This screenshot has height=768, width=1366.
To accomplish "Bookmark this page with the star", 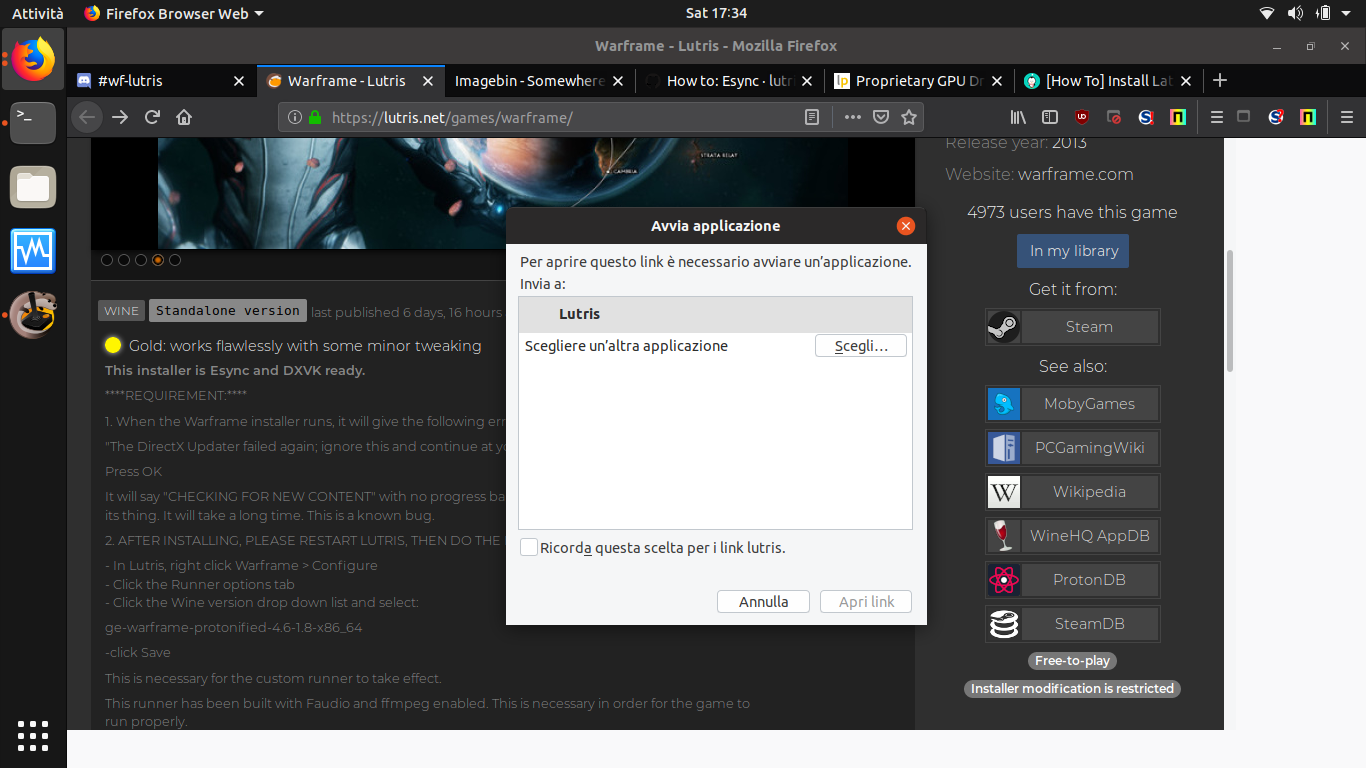I will tap(909, 117).
